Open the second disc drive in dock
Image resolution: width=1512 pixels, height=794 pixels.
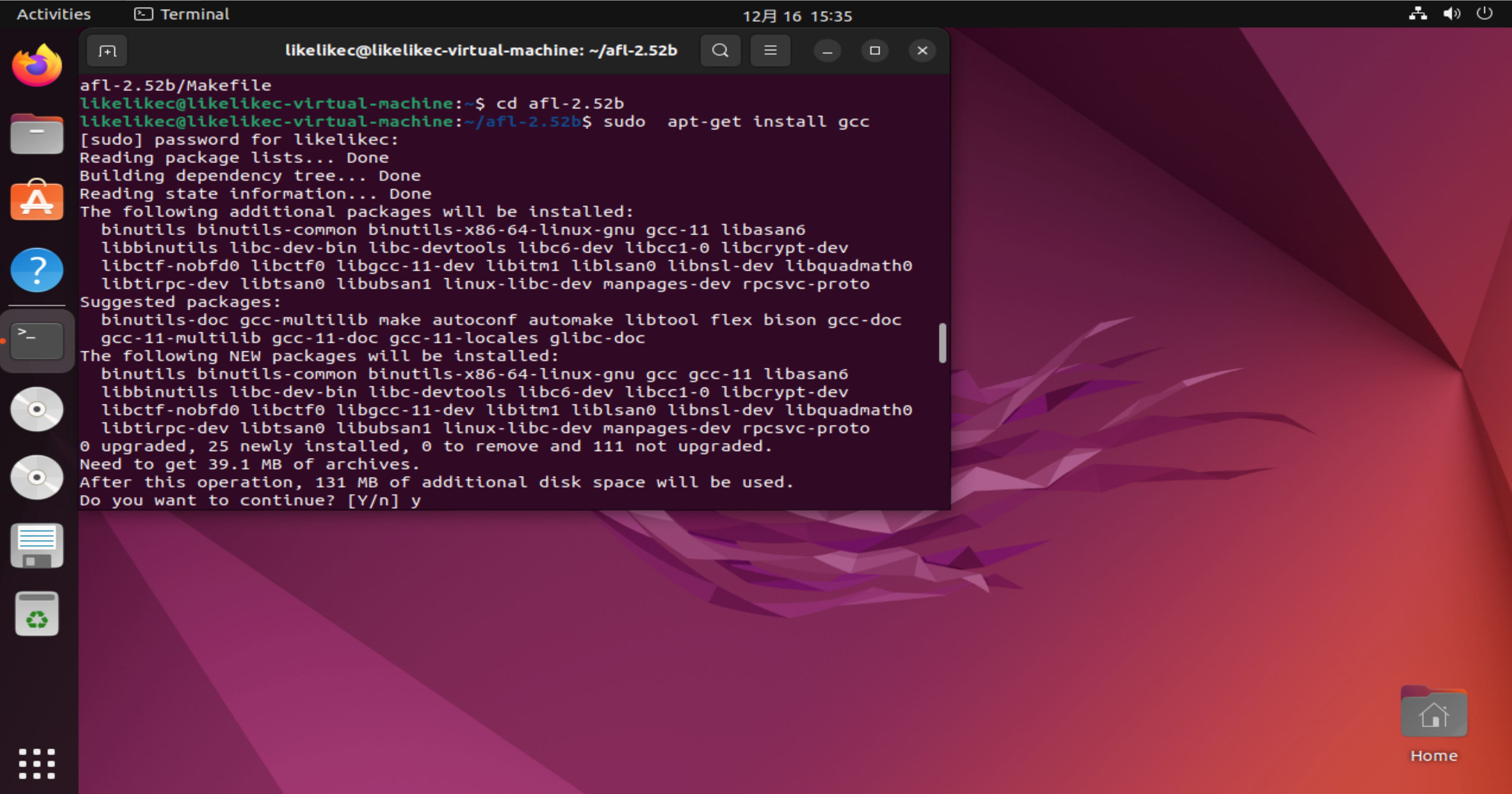(37, 477)
